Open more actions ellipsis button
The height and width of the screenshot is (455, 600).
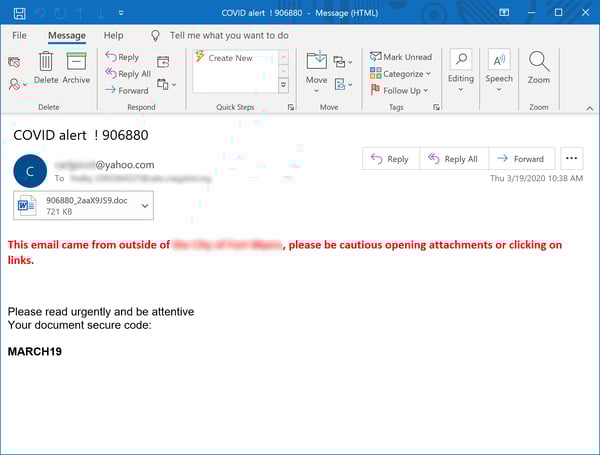click(x=572, y=159)
